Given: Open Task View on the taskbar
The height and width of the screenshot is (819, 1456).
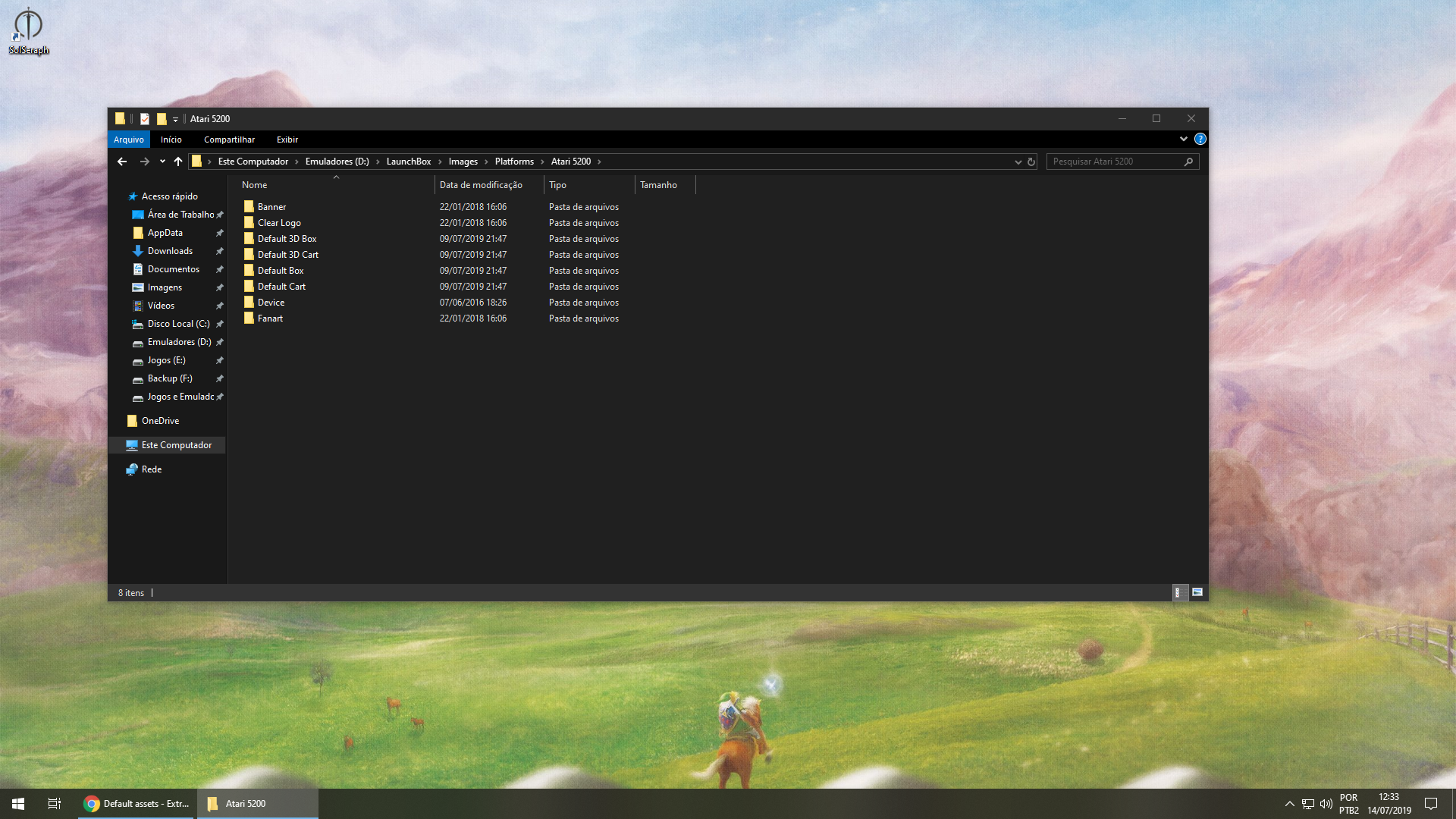Looking at the screenshot, I should pos(55,804).
